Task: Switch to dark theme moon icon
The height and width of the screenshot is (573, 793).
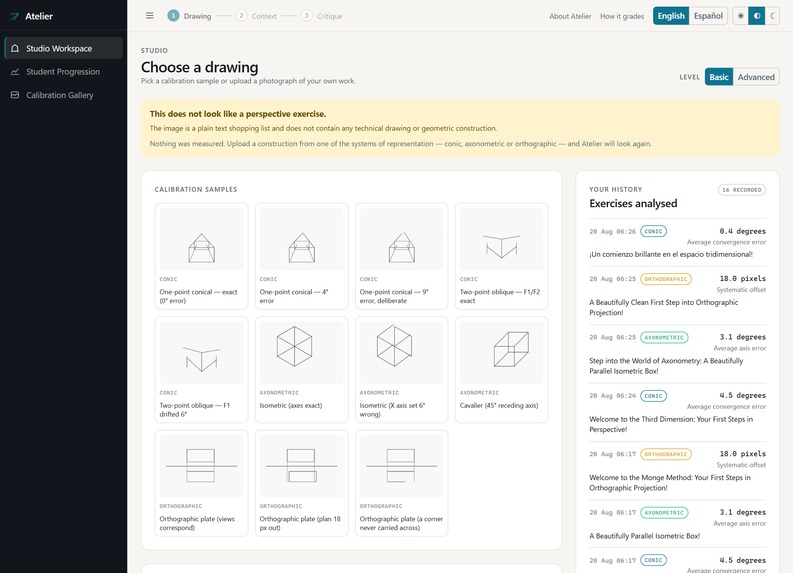Action: pyautogui.click(x=772, y=16)
